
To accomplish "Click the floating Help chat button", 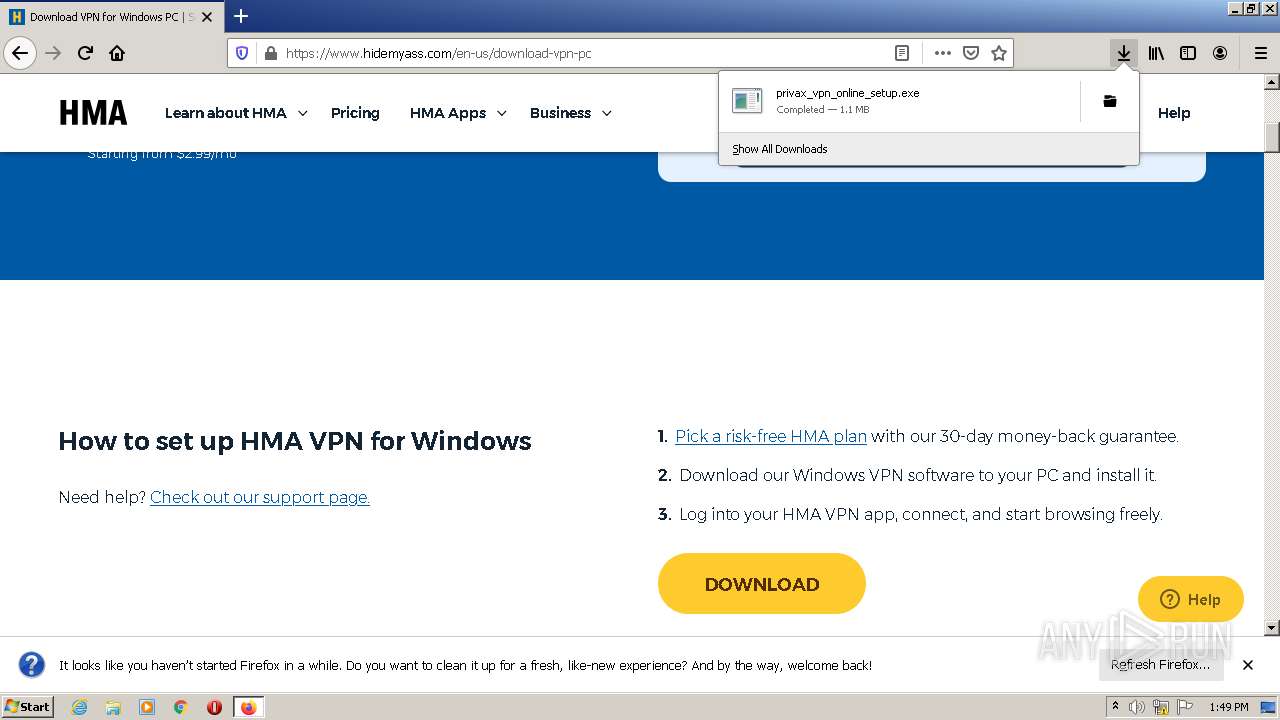I will tap(1191, 600).
